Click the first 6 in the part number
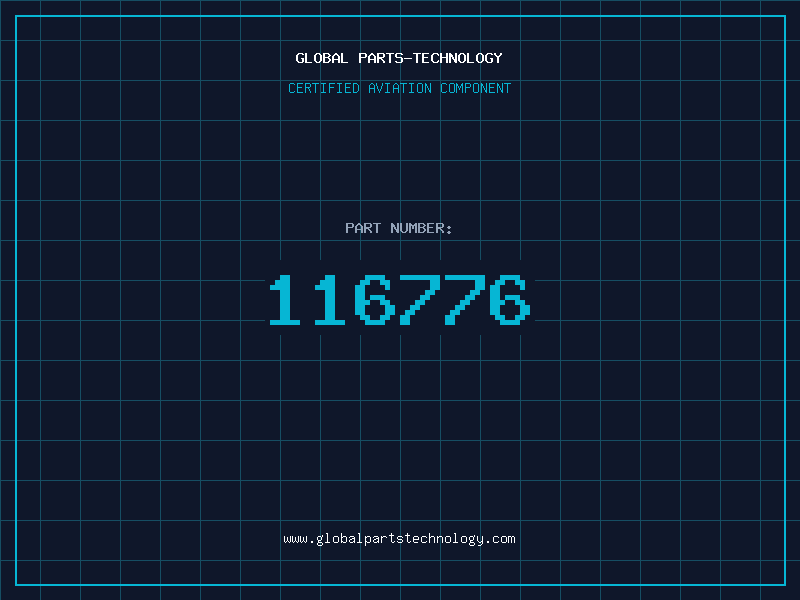 point(375,300)
